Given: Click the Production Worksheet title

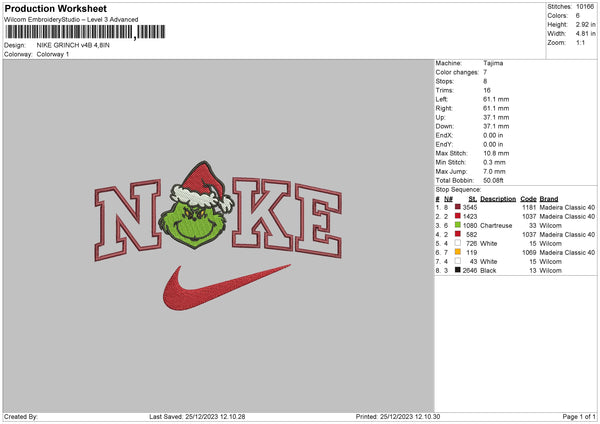Looking at the screenshot, I should coord(55,8).
